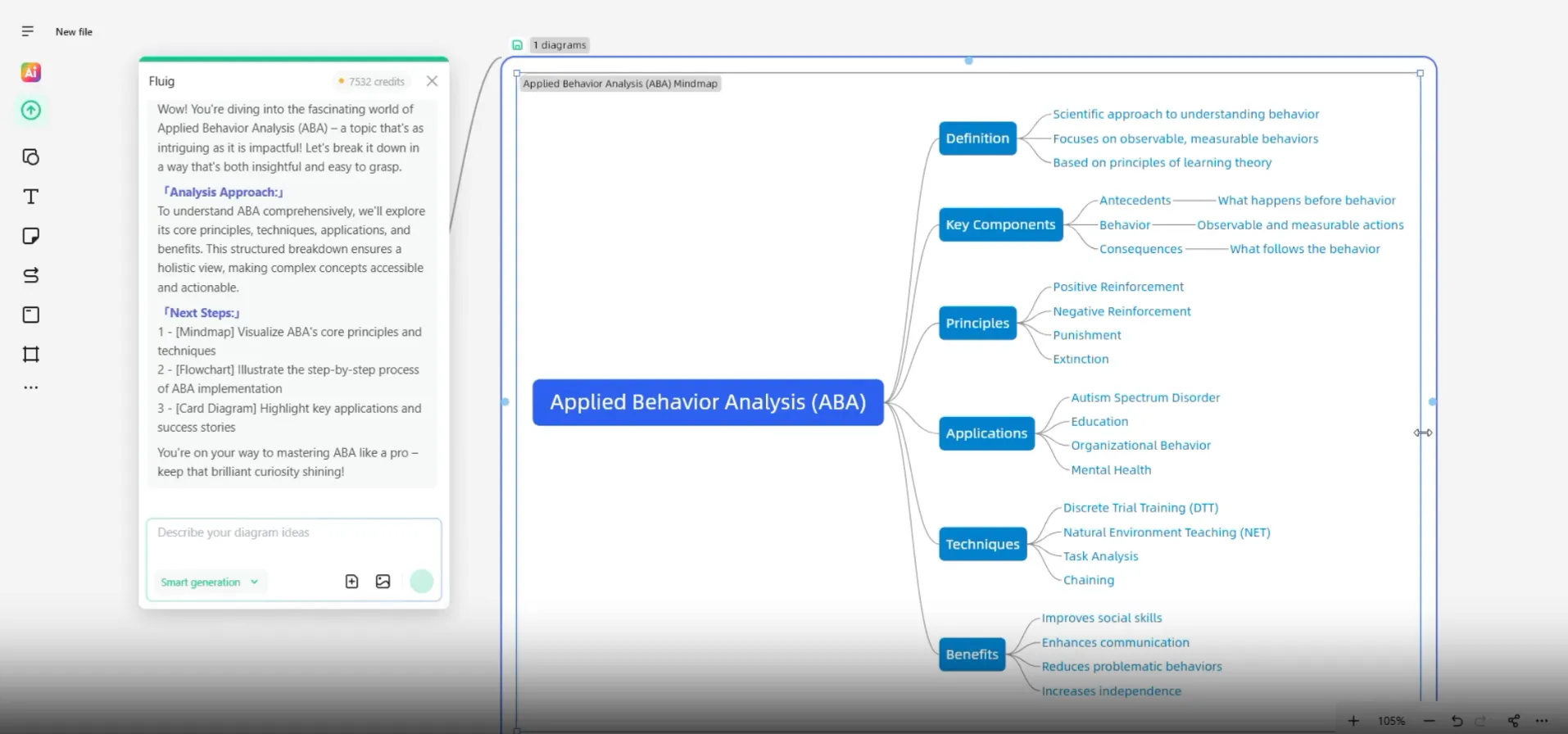Screen dimensions: 1568x734
Task: Click the Education leaf under Applications
Action: coord(1099,422)
